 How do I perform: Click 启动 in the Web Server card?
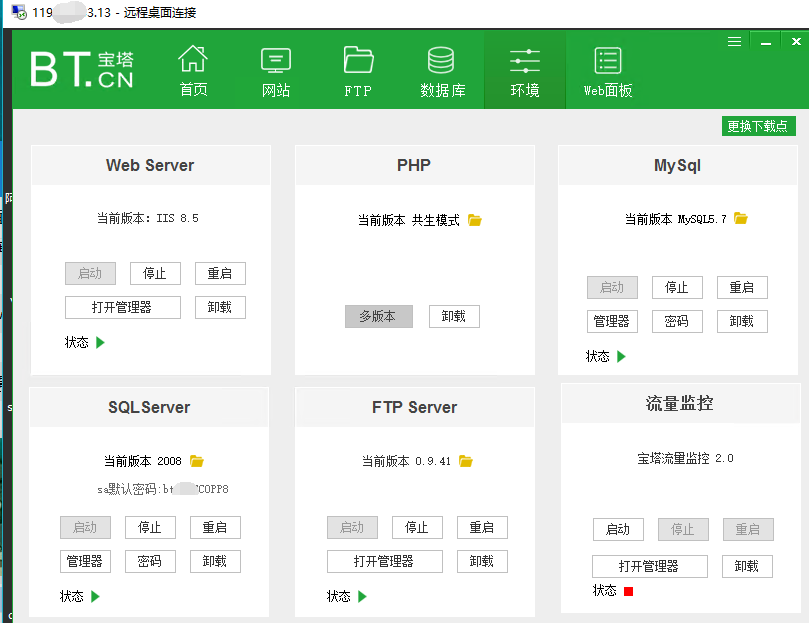[x=90, y=273]
